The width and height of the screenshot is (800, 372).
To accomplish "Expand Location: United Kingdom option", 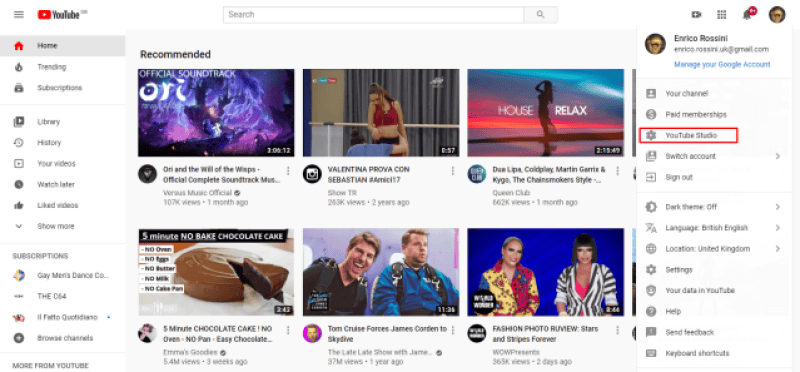I will (x=714, y=249).
